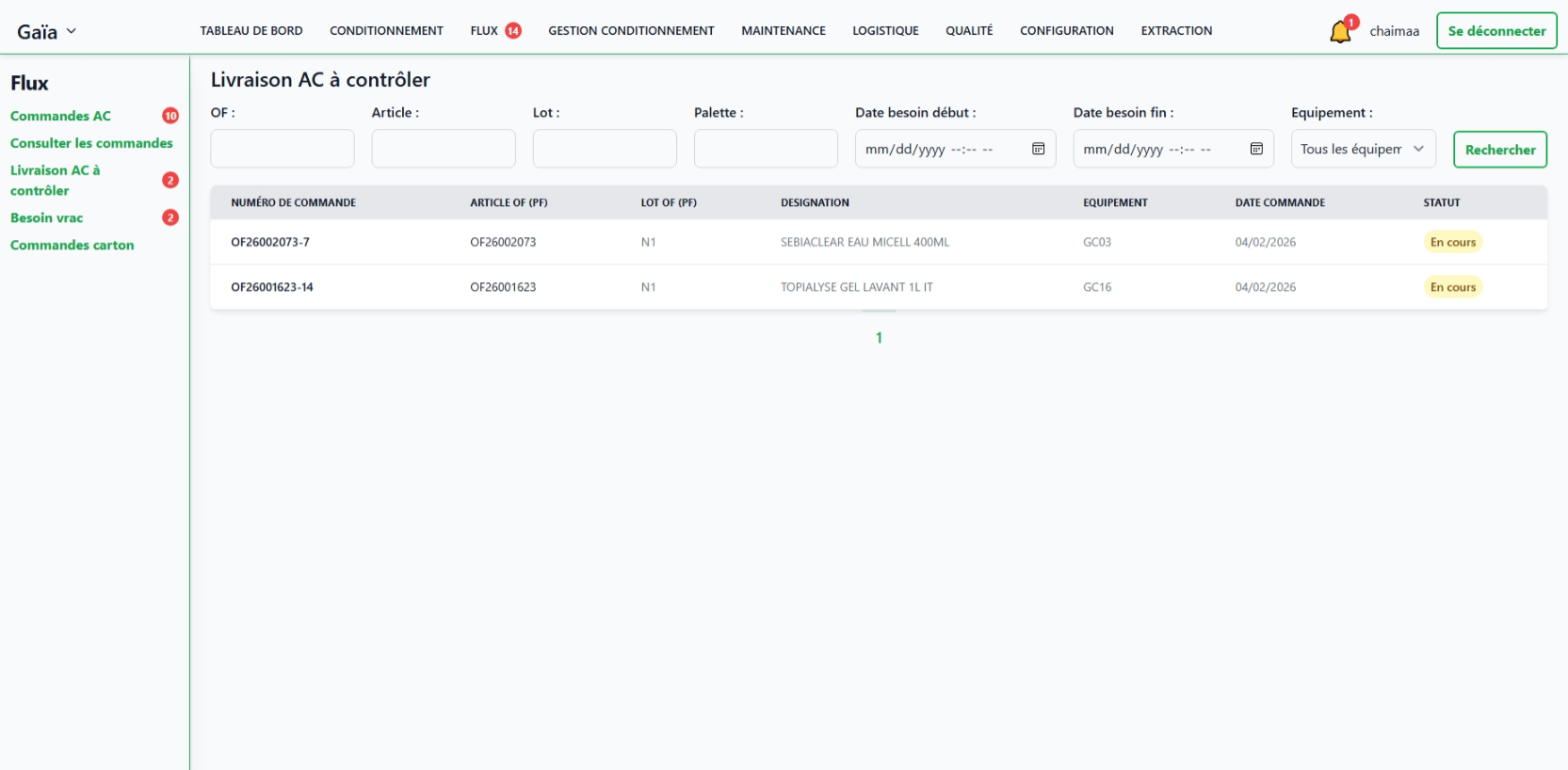The width and height of the screenshot is (1568, 770).
Task: Select order OF26001623-14
Action: [272, 287]
